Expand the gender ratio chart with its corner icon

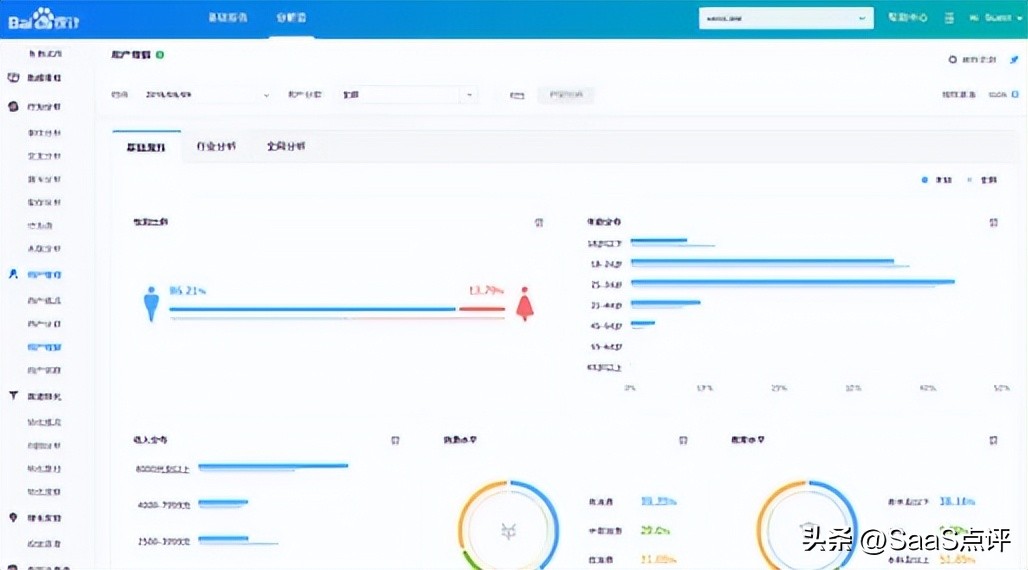point(539,222)
